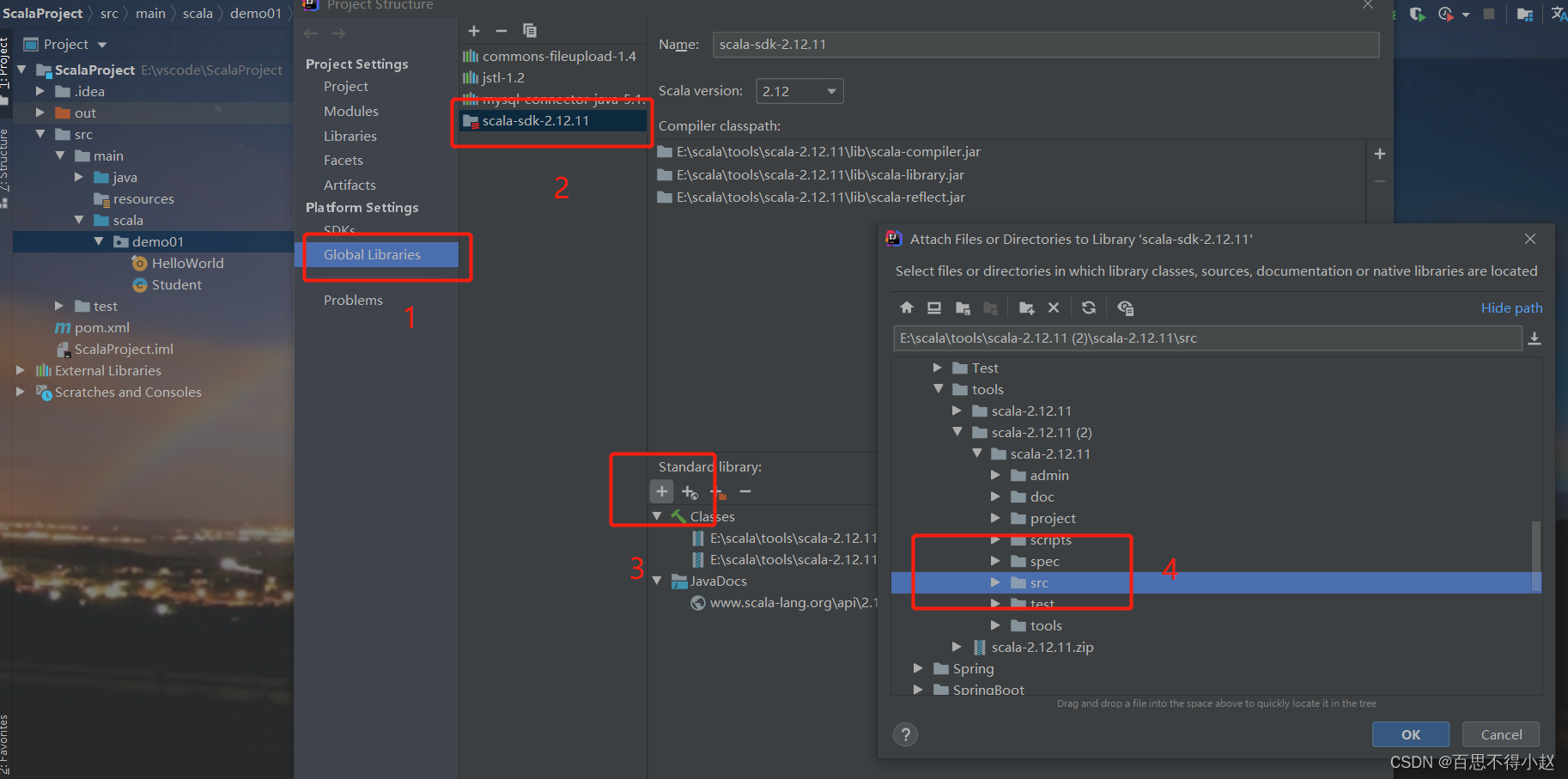Select Facets under Project Settings
The width and height of the screenshot is (1568, 779).
[x=343, y=161]
